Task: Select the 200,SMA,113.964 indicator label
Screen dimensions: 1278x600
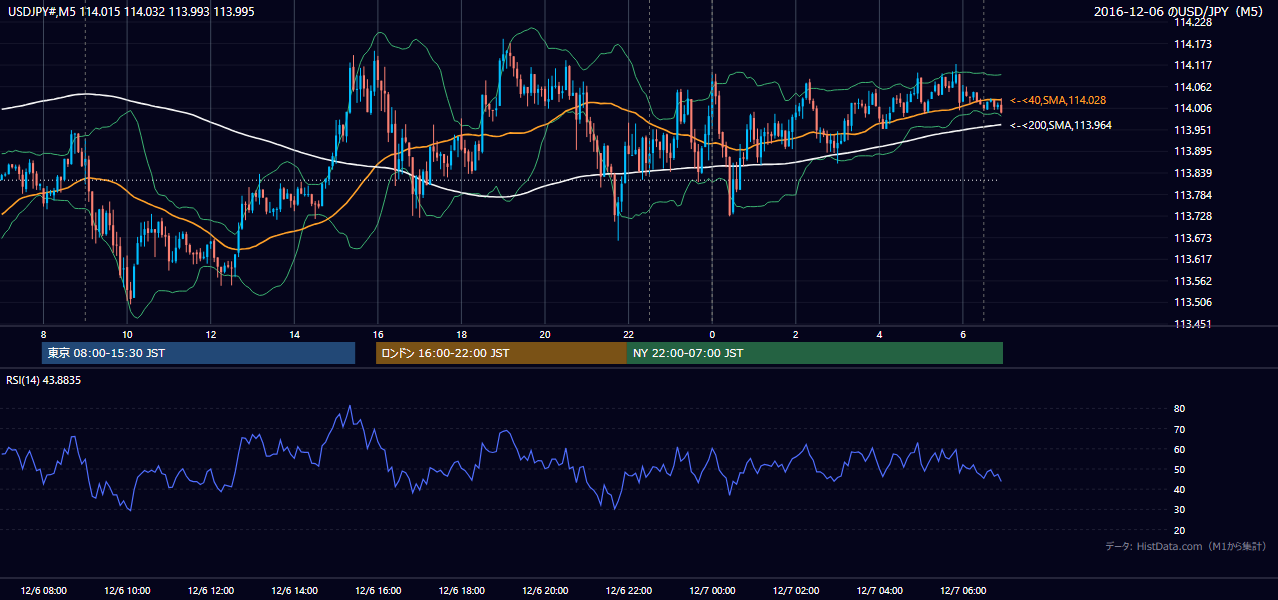Action: click(x=1061, y=125)
